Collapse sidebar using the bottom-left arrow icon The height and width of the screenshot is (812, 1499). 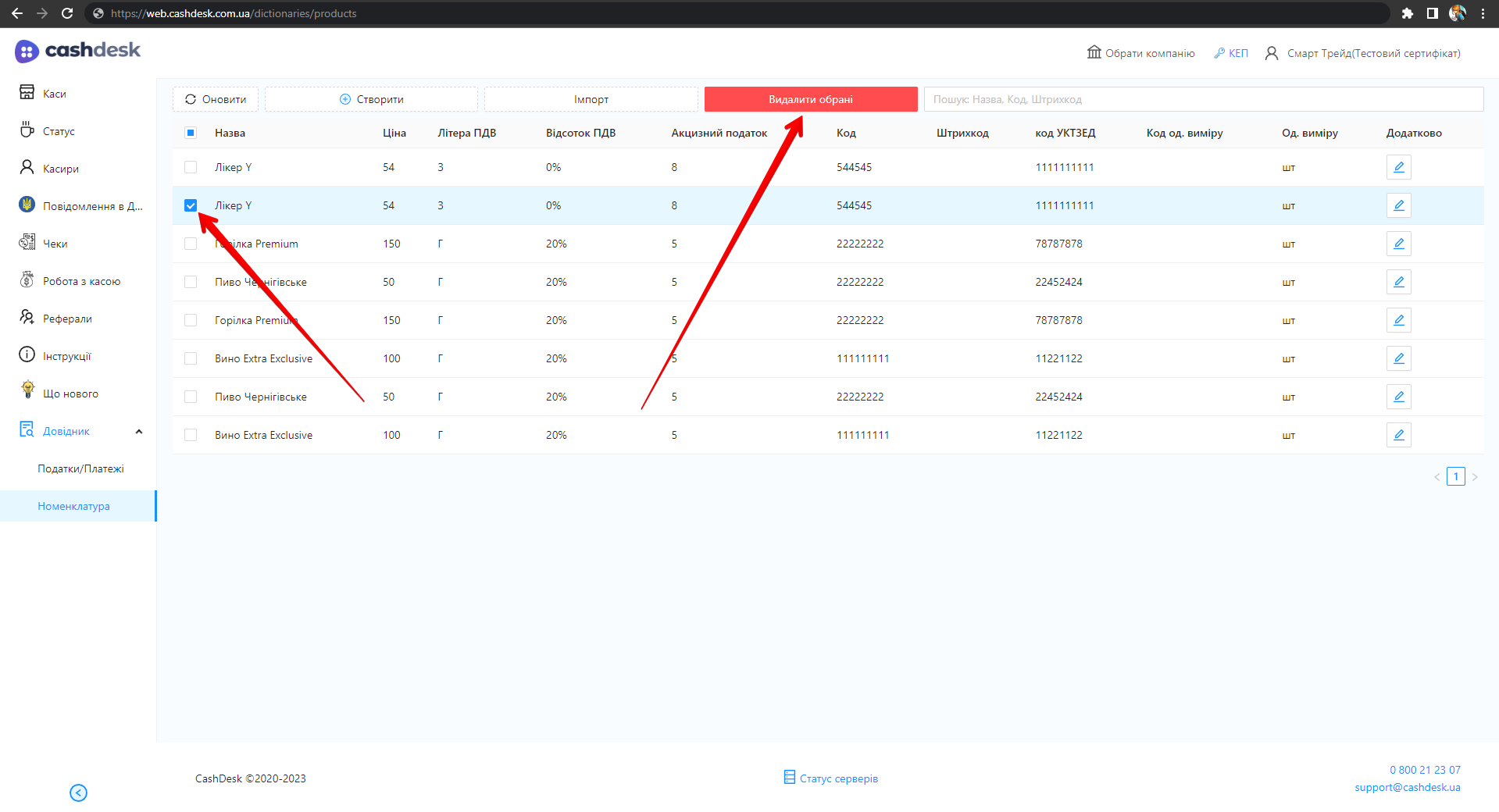[78, 792]
